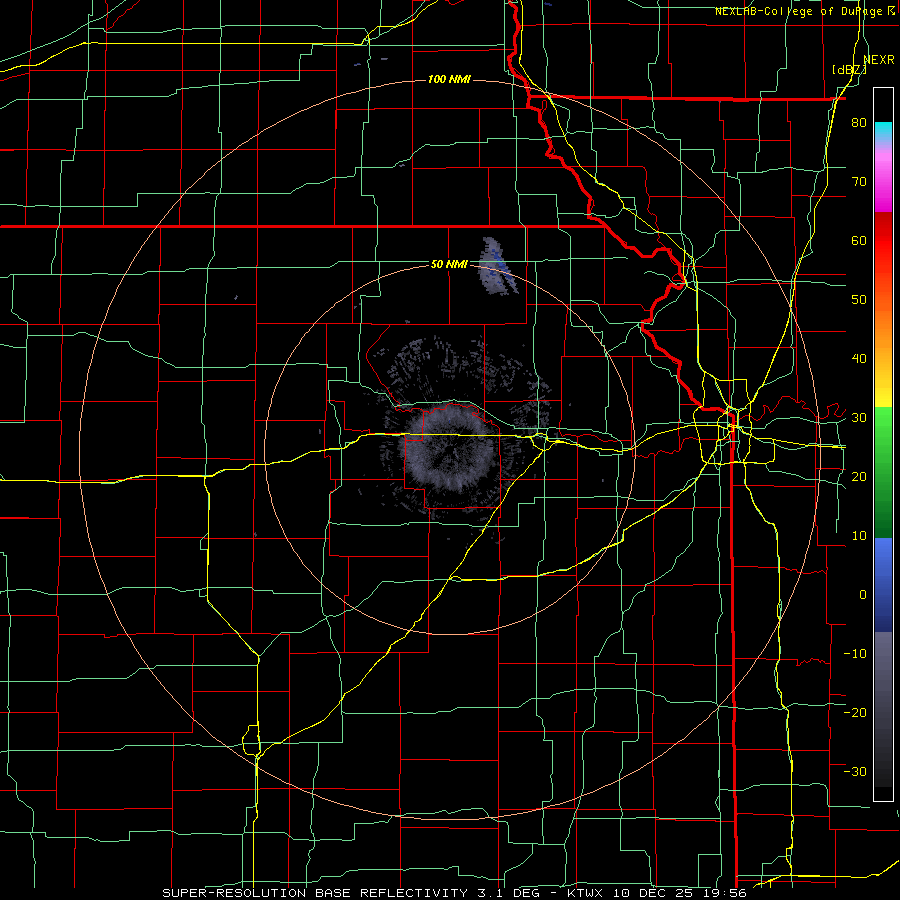Click the blue echo patch near 50 NMI label
The height and width of the screenshot is (900, 900).
click(x=497, y=266)
